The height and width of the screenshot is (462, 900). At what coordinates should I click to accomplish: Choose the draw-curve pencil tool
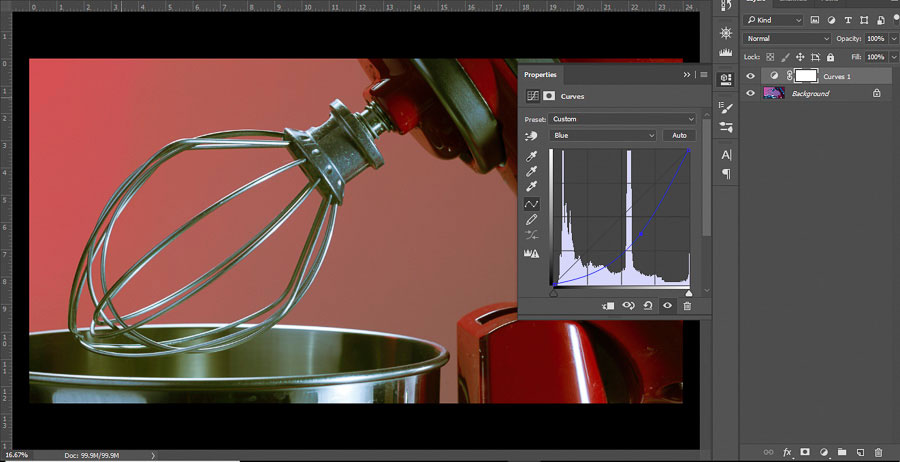[532, 219]
